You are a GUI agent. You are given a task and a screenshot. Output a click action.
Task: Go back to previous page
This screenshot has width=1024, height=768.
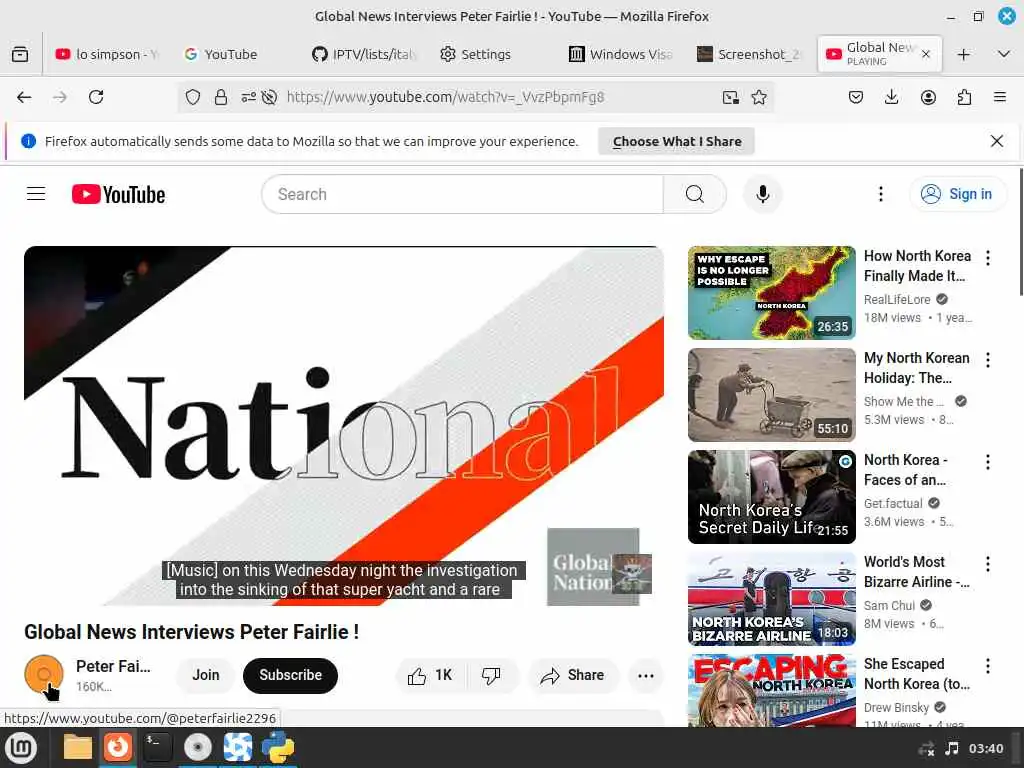tap(24, 97)
